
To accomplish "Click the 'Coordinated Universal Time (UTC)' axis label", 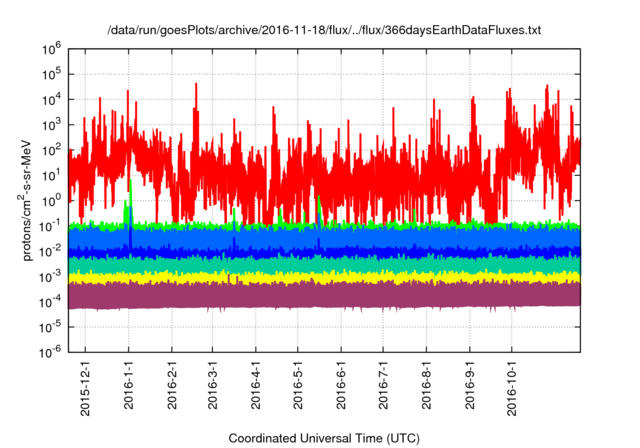I will point(324,438).
